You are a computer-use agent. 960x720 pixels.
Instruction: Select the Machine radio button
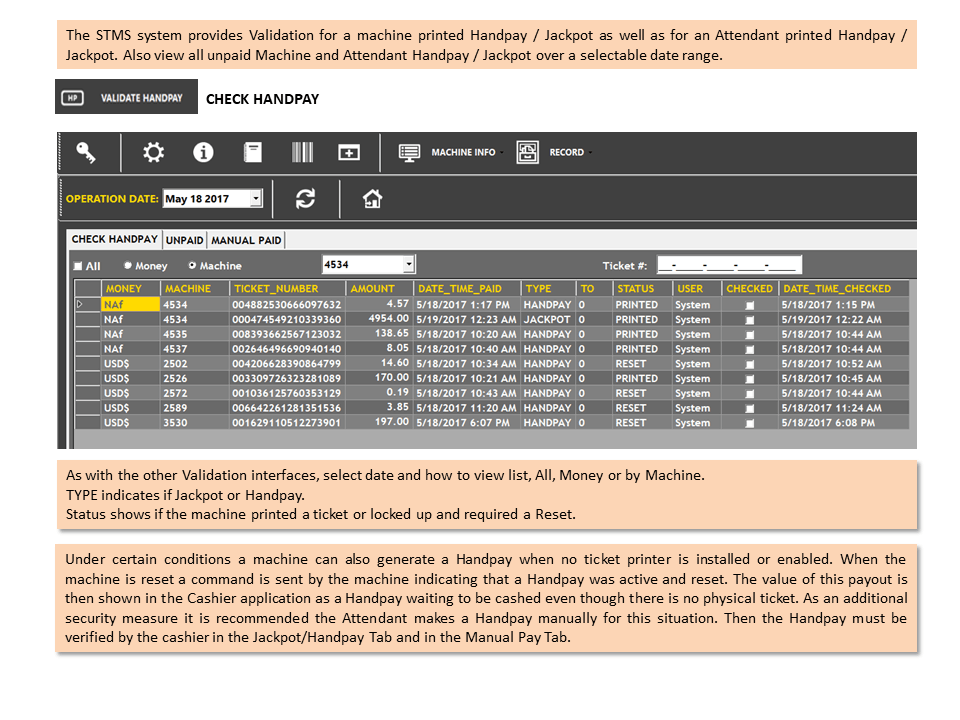tap(192, 266)
